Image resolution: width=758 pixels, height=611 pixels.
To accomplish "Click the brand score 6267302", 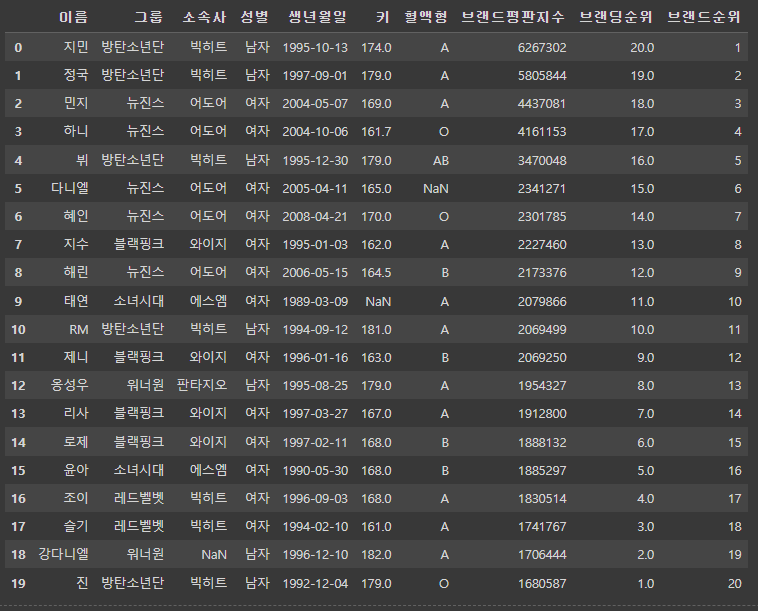I will tap(542, 48).
